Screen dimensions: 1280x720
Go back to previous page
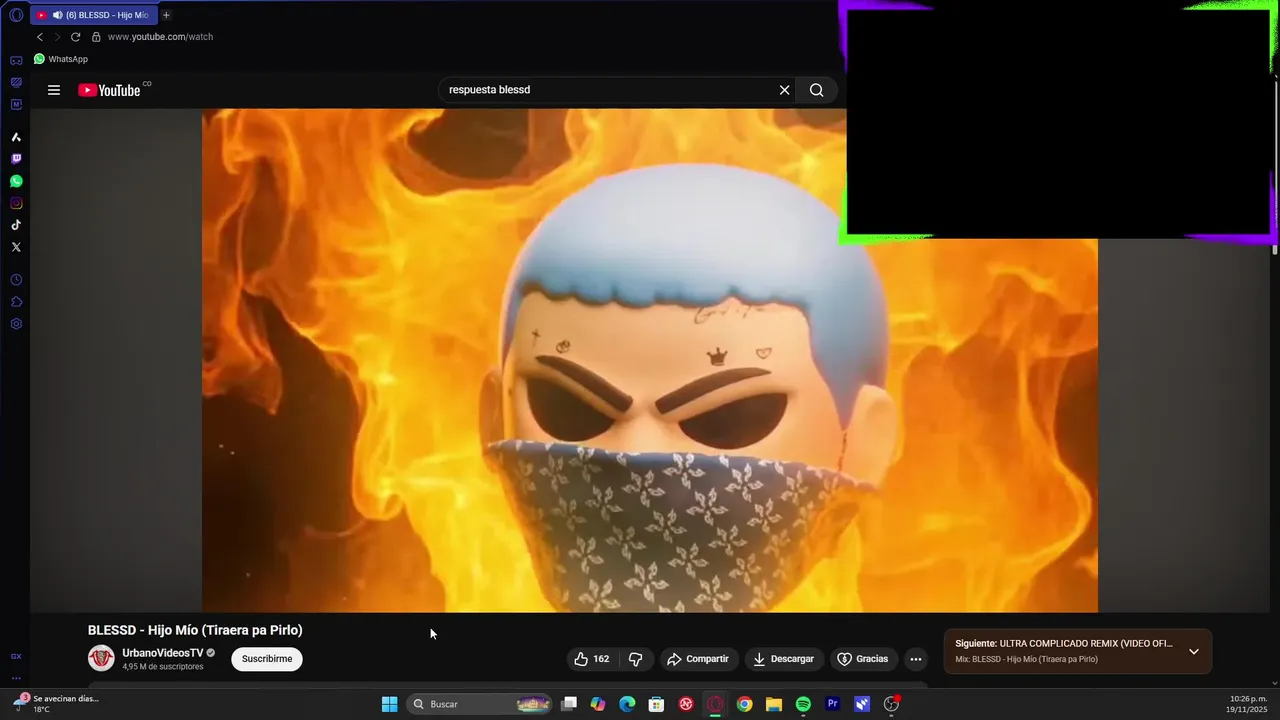(x=40, y=37)
